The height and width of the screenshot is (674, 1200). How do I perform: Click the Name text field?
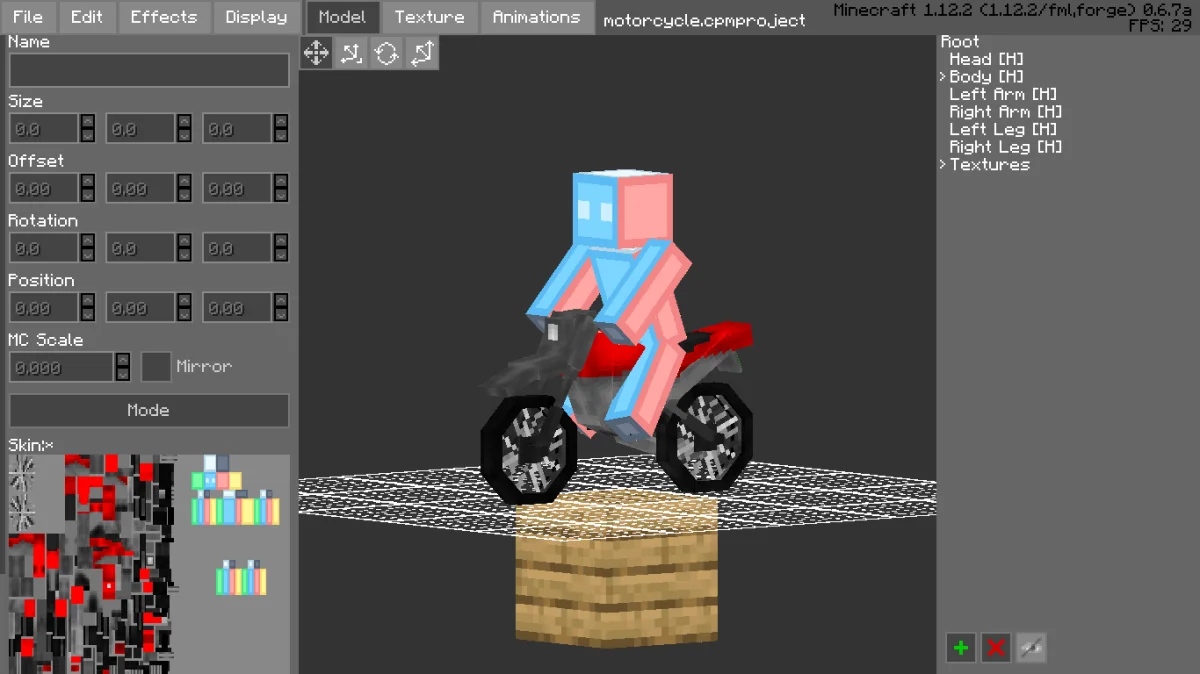[x=149, y=70]
